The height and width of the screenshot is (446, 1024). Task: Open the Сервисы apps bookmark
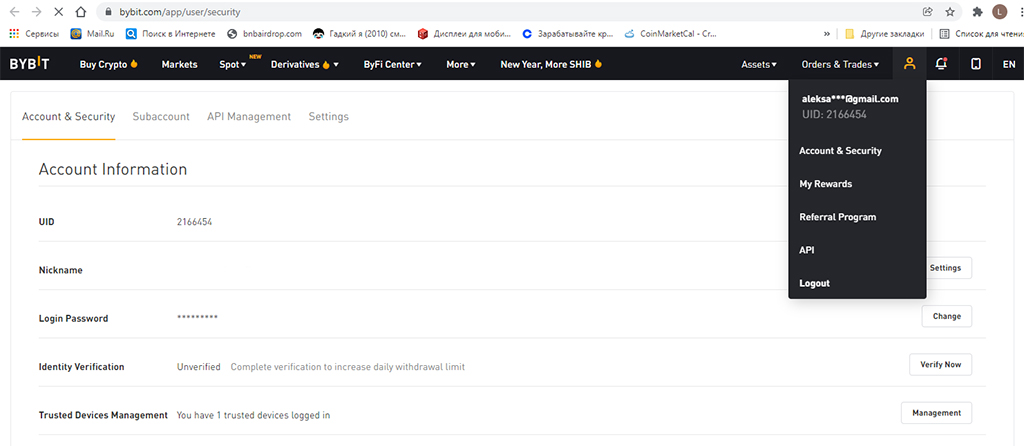[34, 33]
